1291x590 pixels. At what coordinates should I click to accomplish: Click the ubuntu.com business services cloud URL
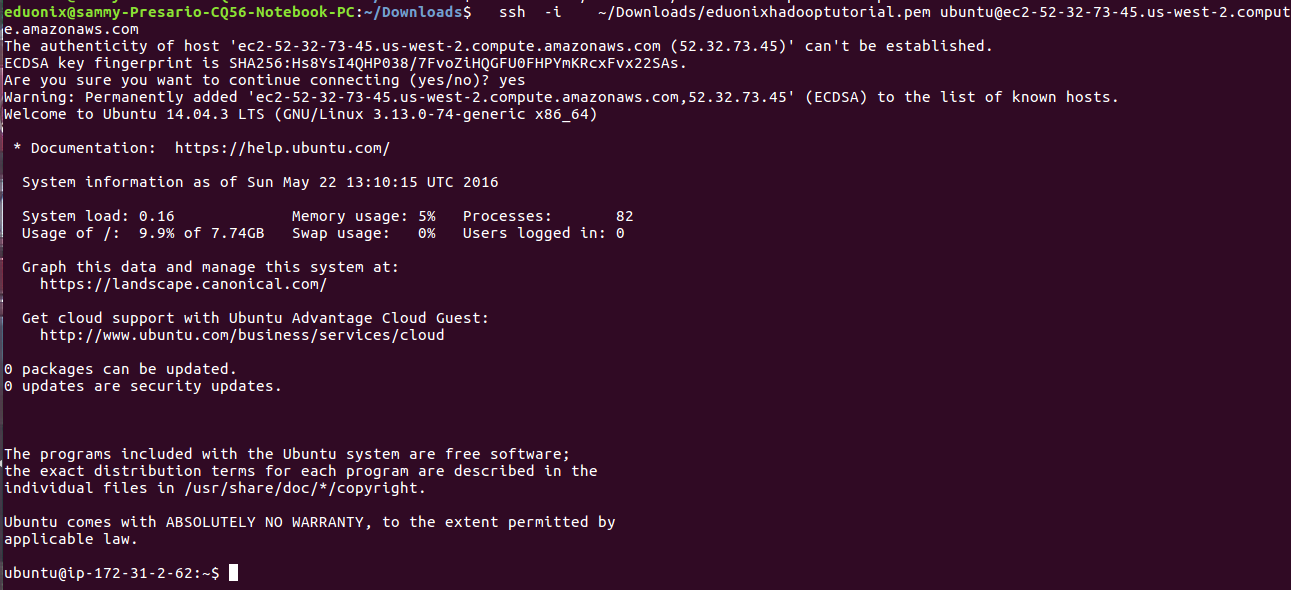click(242, 335)
